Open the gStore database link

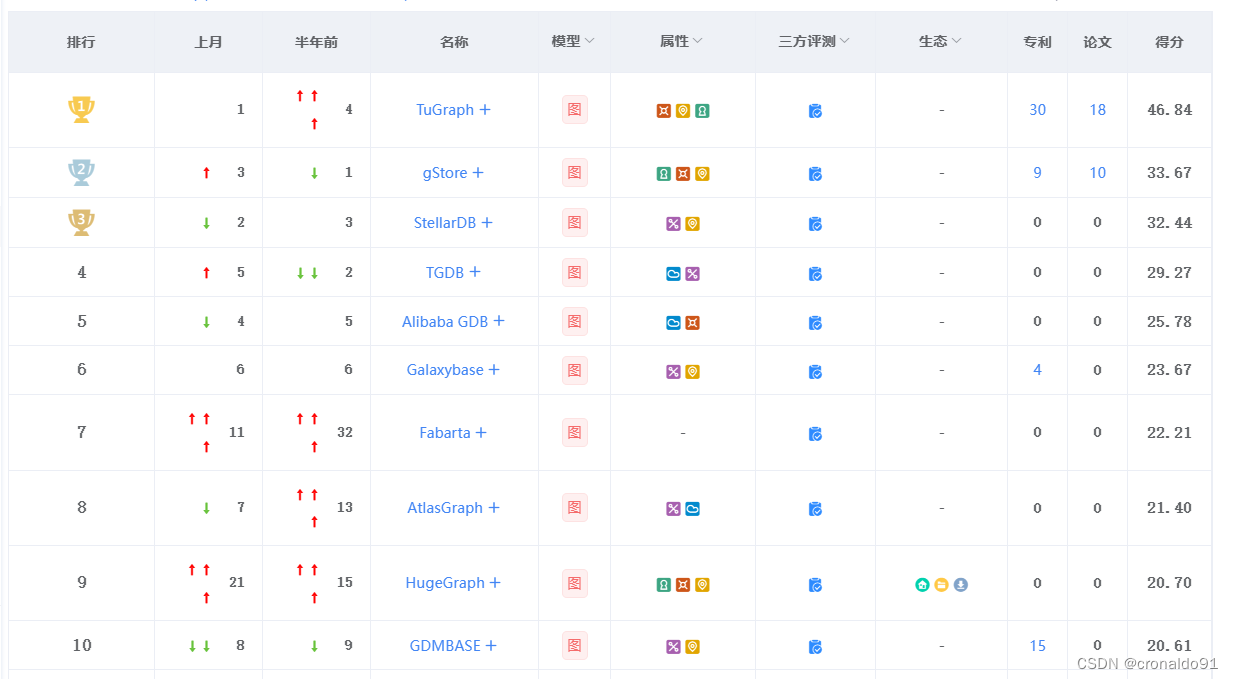[445, 173]
